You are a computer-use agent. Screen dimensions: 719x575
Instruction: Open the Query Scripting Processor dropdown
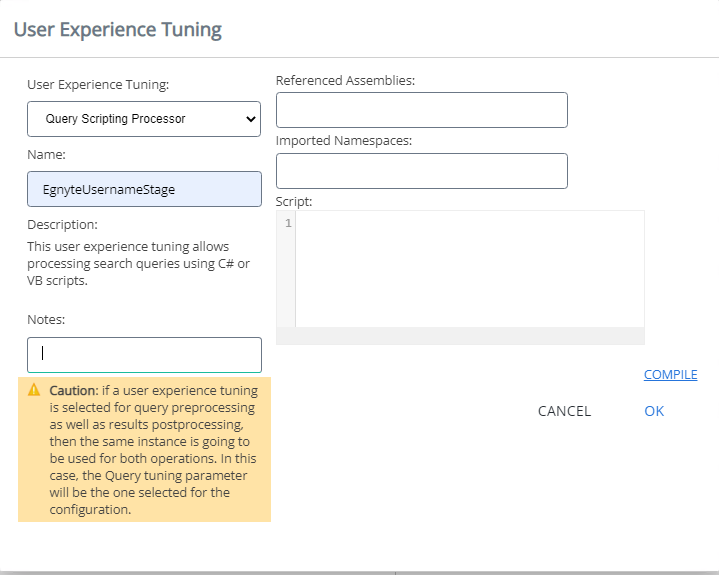(x=144, y=118)
